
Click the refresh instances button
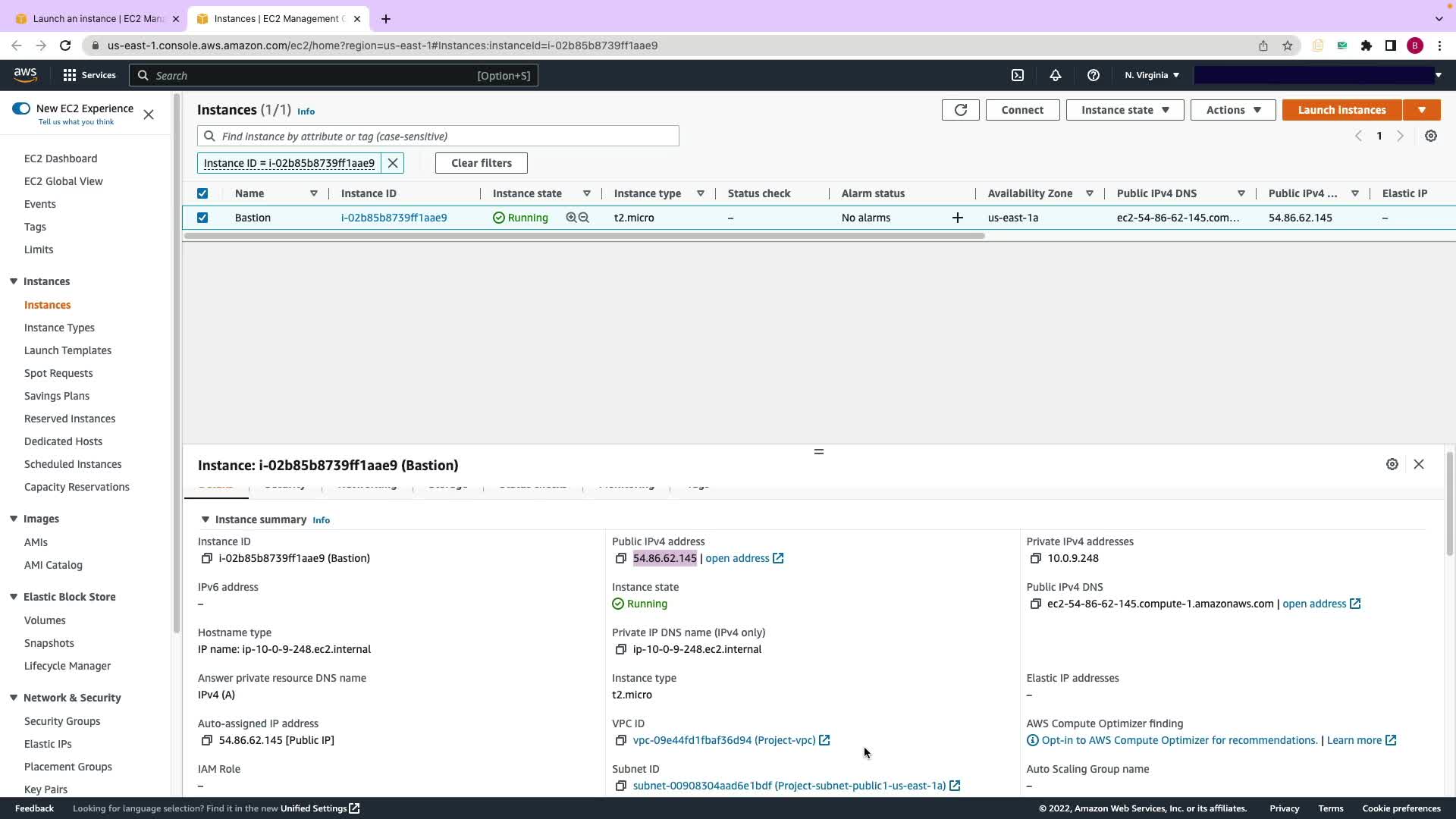click(x=960, y=110)
